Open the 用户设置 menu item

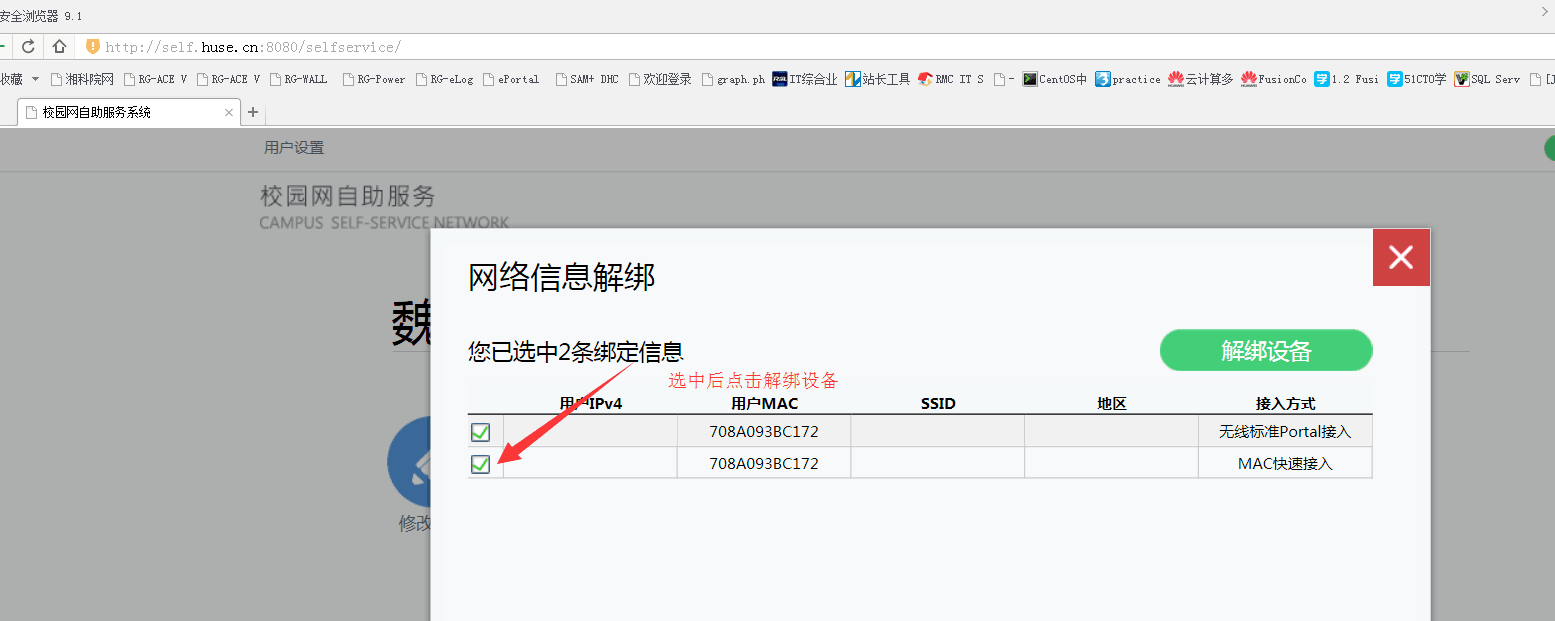point(294,148)
